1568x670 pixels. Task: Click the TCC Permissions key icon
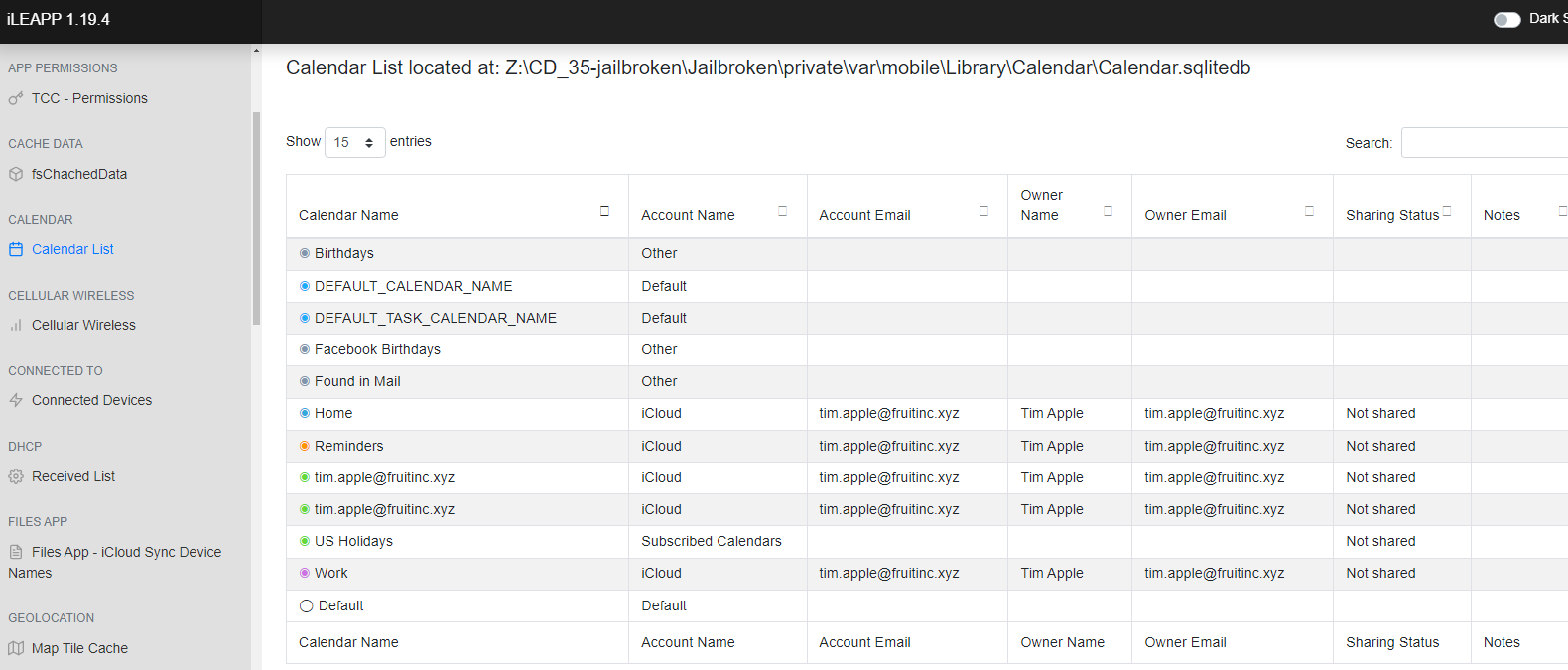[x=16, y=98]
